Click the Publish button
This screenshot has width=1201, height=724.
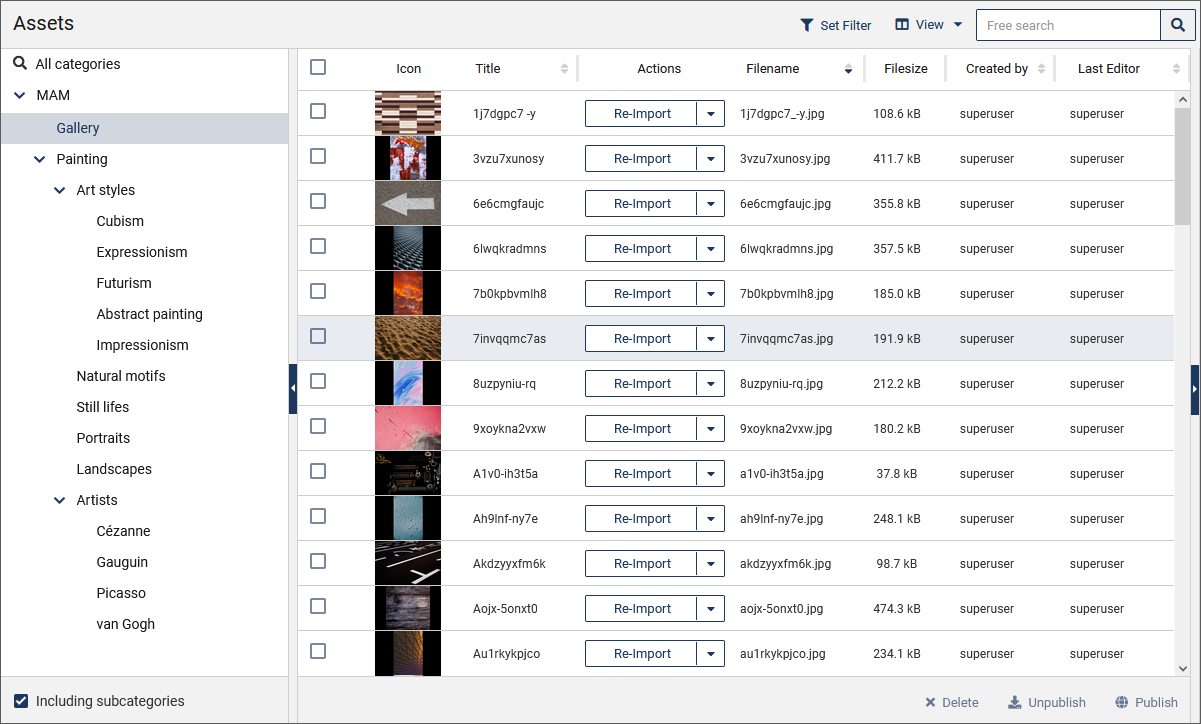click(1147, 702)
